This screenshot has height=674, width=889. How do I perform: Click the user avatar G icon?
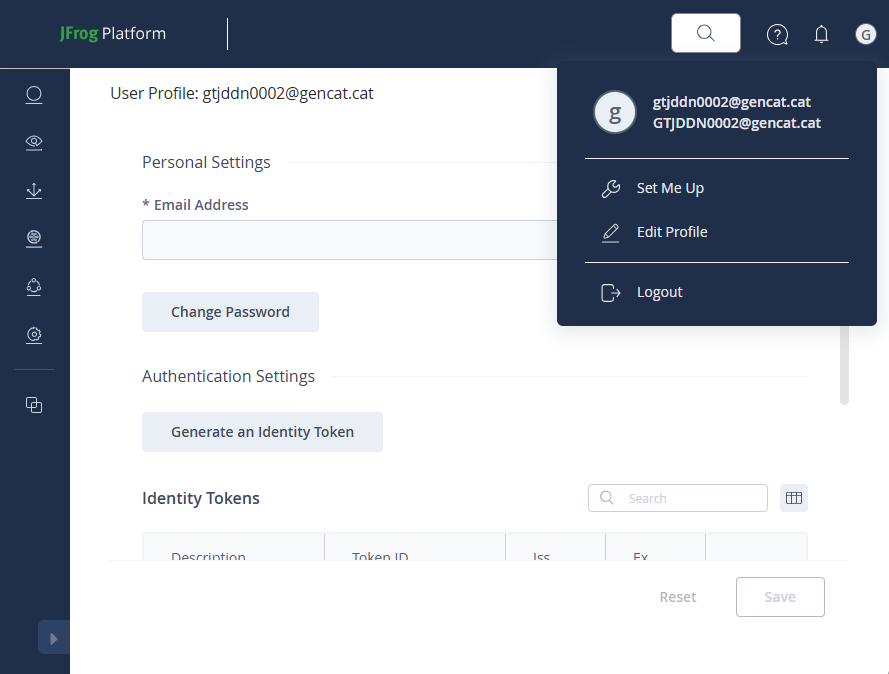point(865,34)
